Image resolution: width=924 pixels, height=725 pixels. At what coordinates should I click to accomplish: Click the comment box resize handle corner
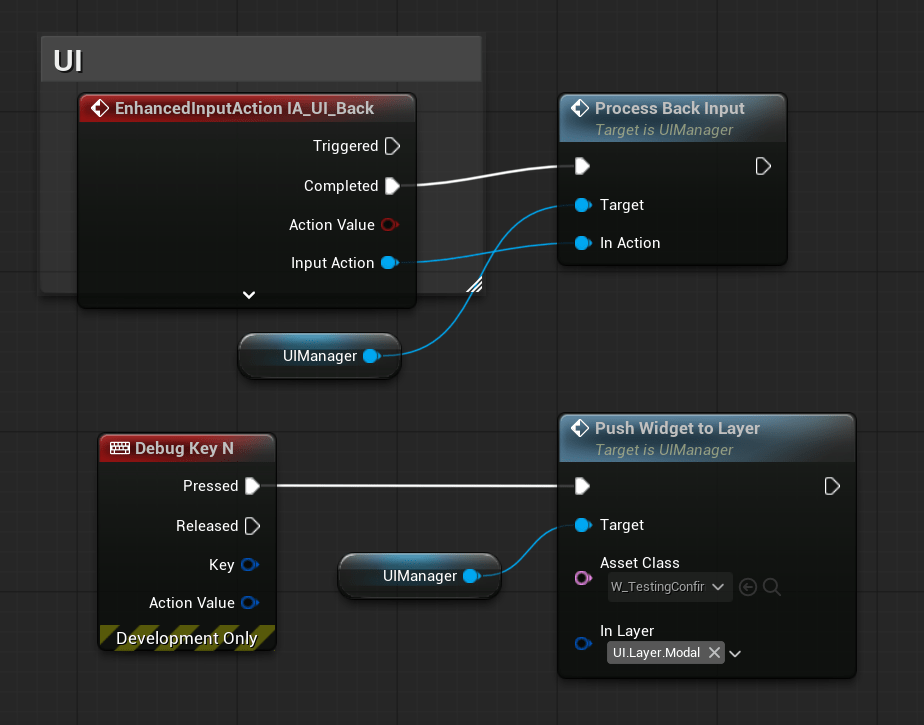point(474,285)
